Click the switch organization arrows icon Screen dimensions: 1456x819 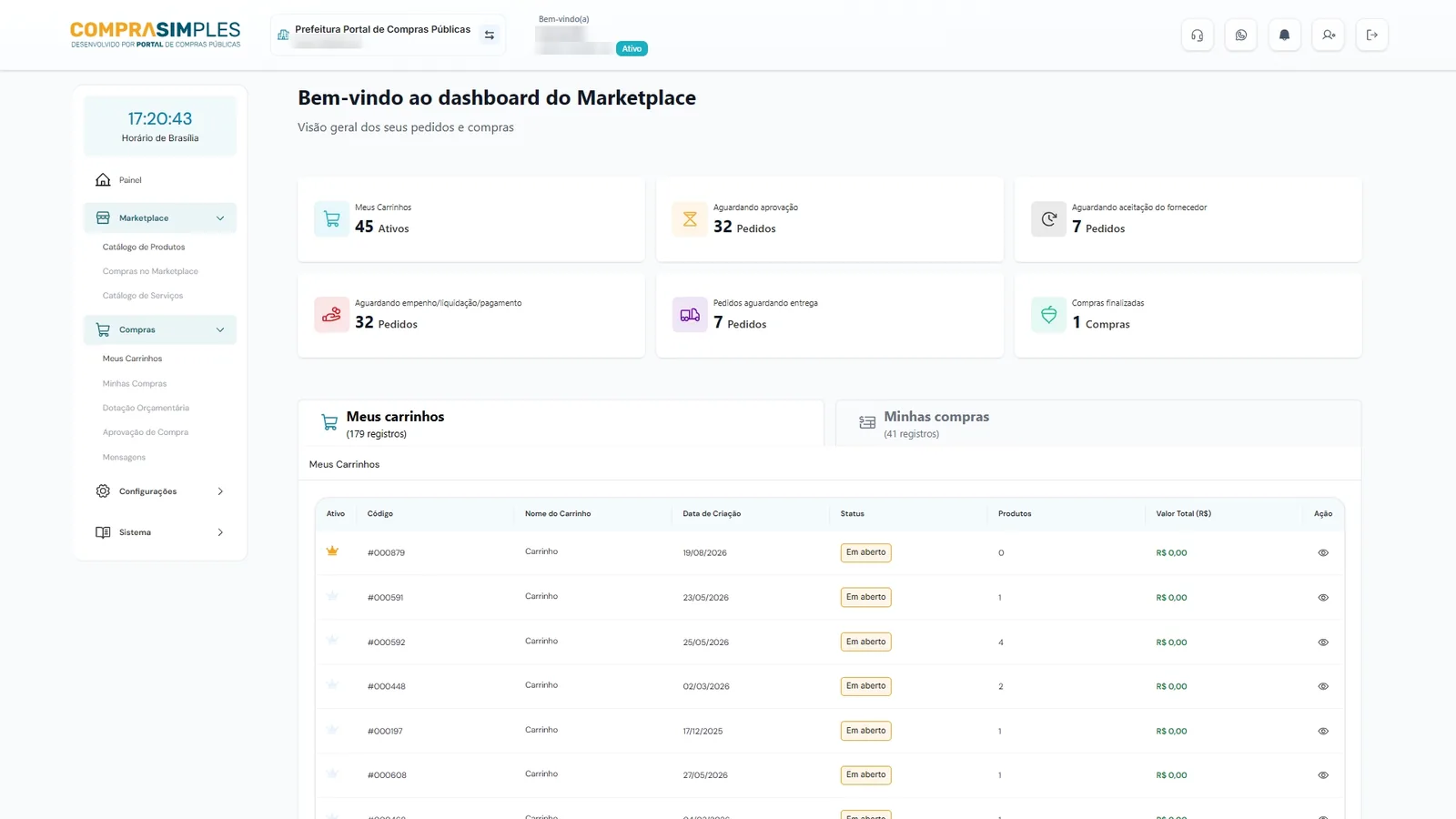pyautogui.click(x=490, y=35)
